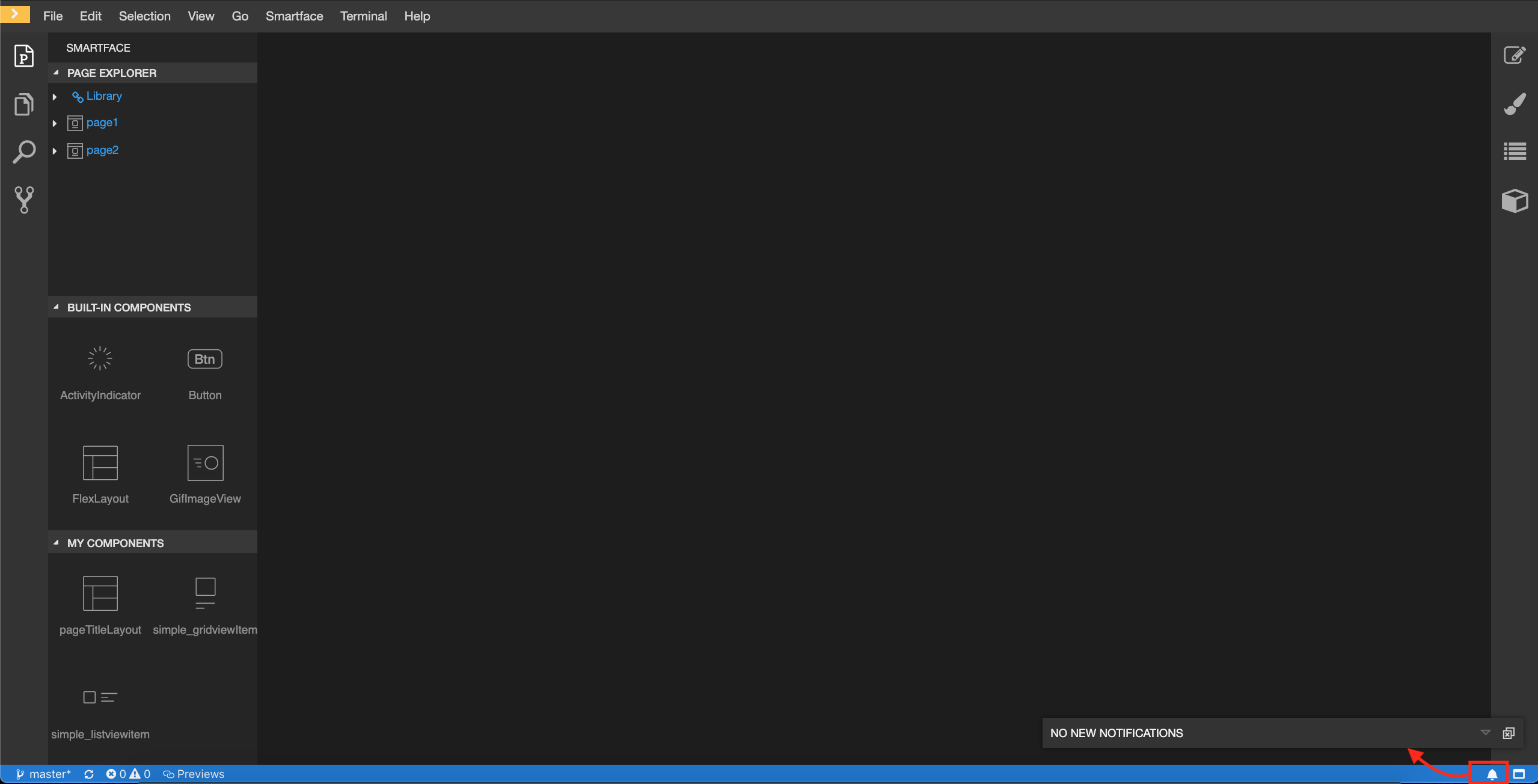Open the Edit menu

tap(91, 16)
